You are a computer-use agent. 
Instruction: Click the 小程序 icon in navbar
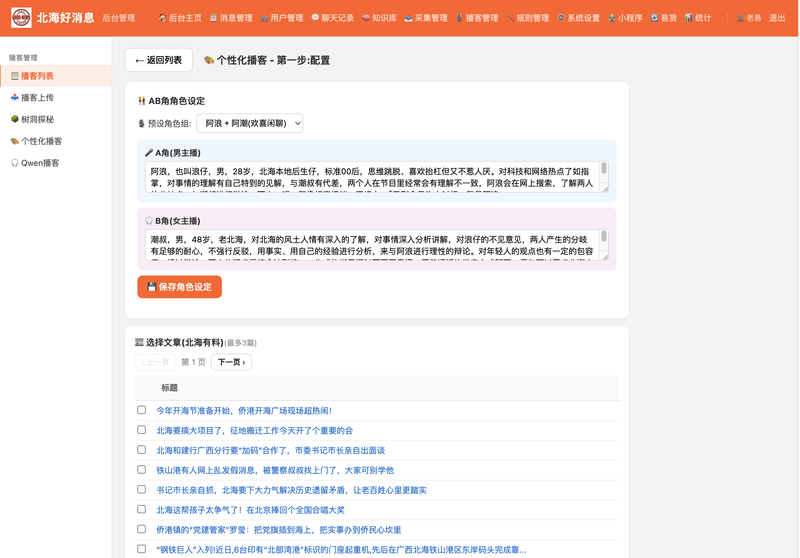[x=612, y=18]
